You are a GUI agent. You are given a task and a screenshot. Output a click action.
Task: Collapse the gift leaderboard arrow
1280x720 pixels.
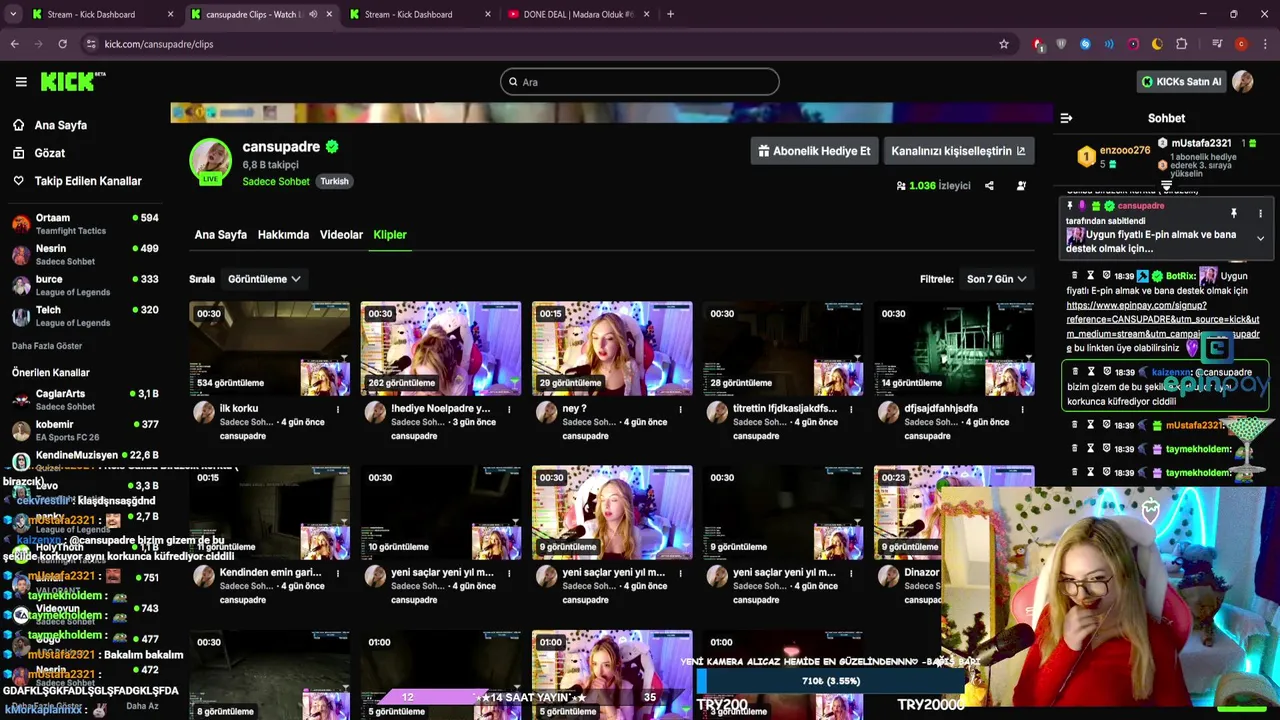tap(1166, 187)
